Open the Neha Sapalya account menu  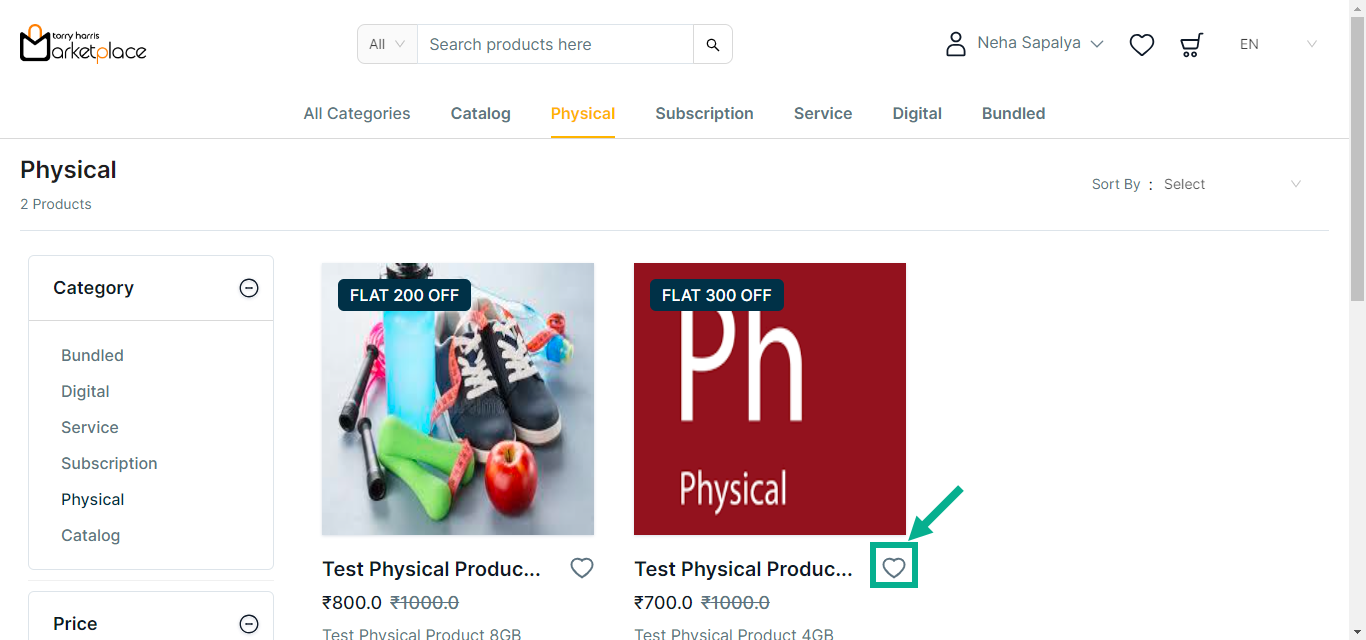click(x=1040, y=44)
